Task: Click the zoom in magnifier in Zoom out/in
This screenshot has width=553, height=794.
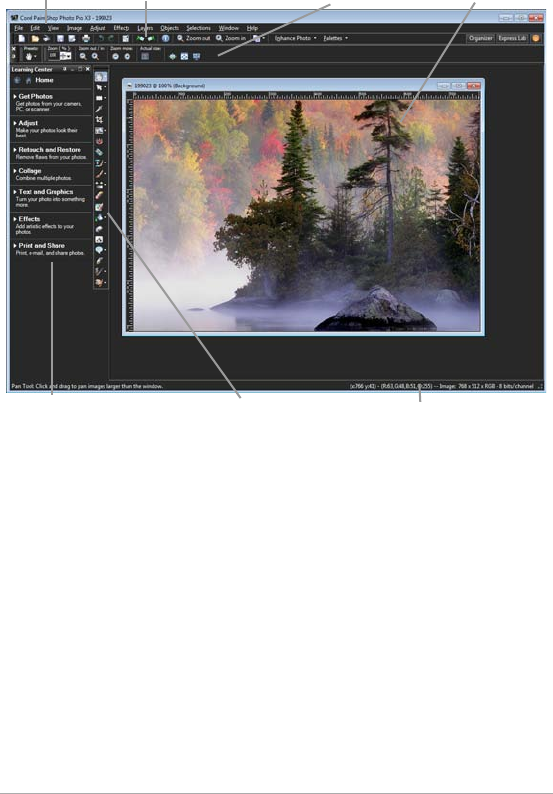Action: click(x=95, y=57)
